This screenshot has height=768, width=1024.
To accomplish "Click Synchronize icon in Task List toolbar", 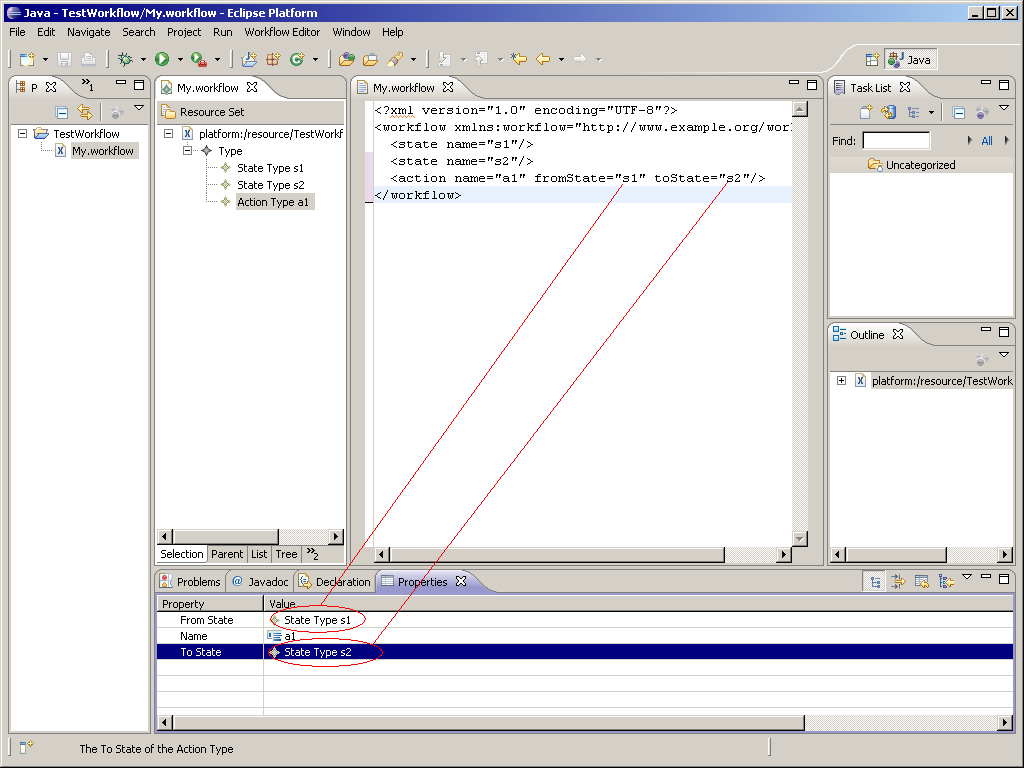I will coord(888,113).
